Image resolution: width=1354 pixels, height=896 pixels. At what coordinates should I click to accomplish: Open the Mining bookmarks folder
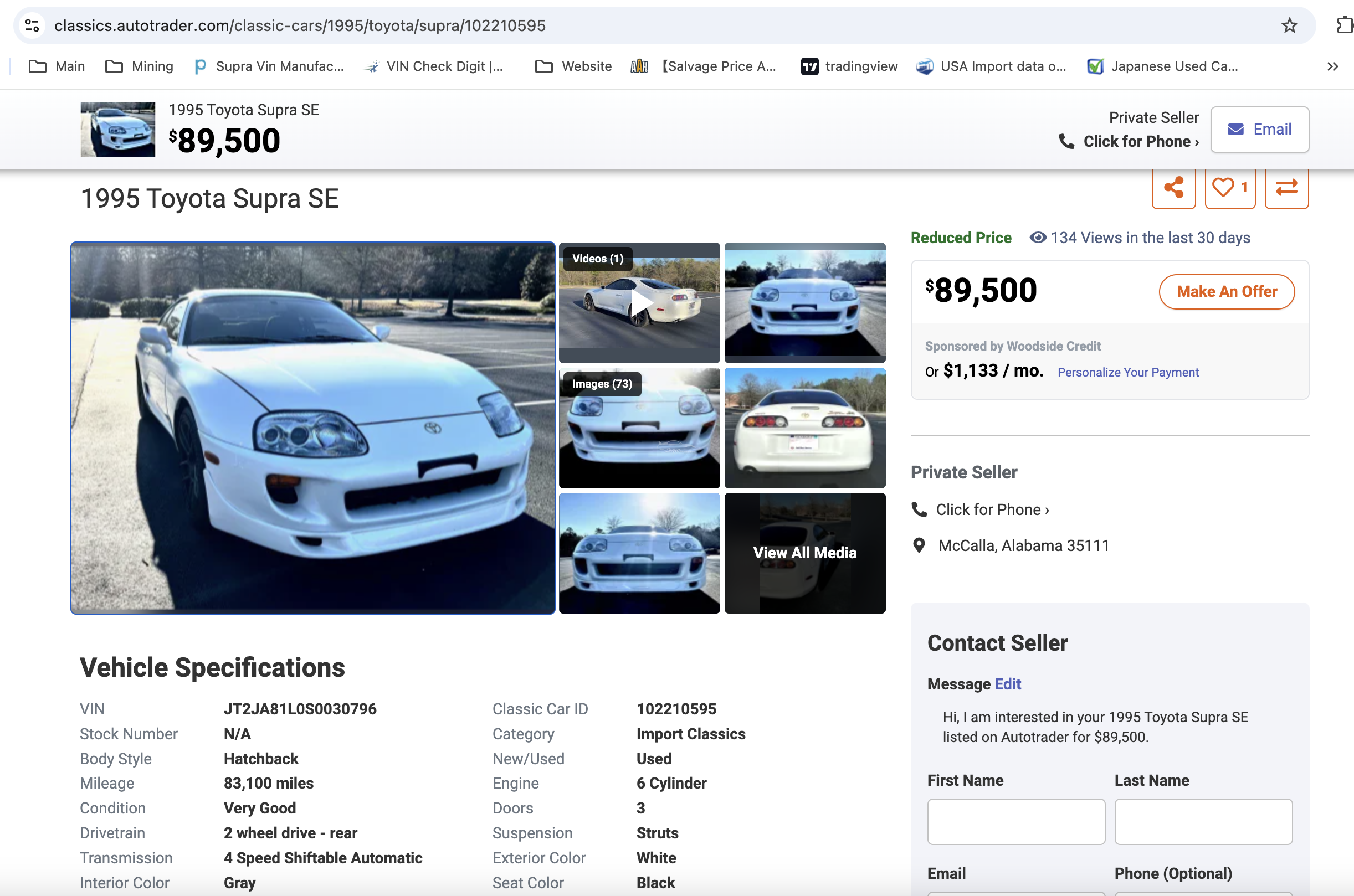point(140,66)
